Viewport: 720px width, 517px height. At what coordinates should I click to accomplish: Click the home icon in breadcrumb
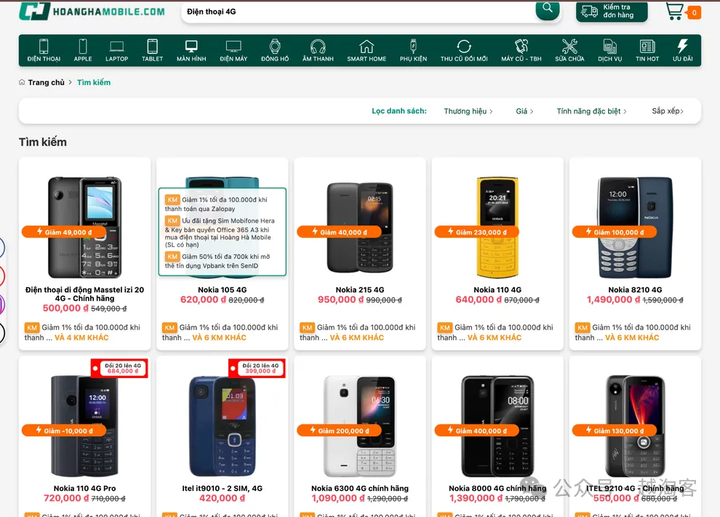[22, 82]
